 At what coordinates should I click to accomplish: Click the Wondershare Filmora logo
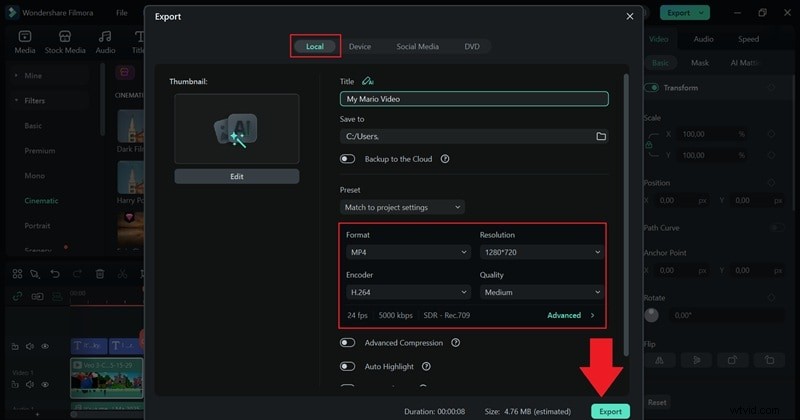coord(11,12)
